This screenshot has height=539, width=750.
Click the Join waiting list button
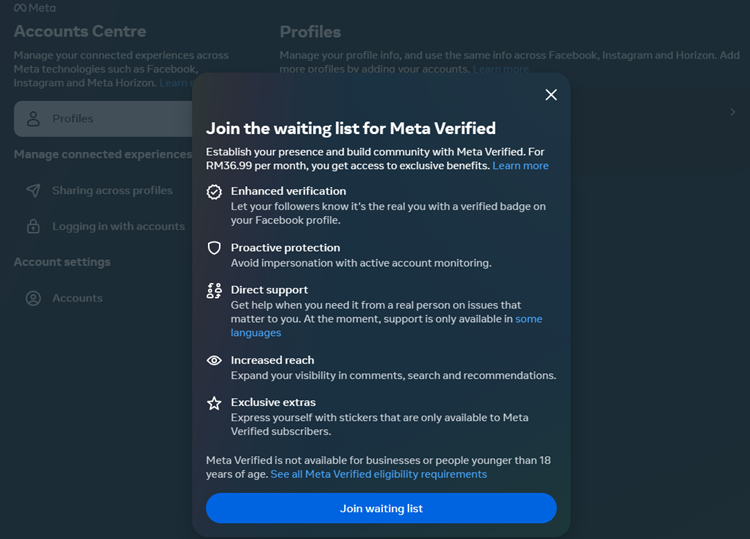tap(381, 508)
